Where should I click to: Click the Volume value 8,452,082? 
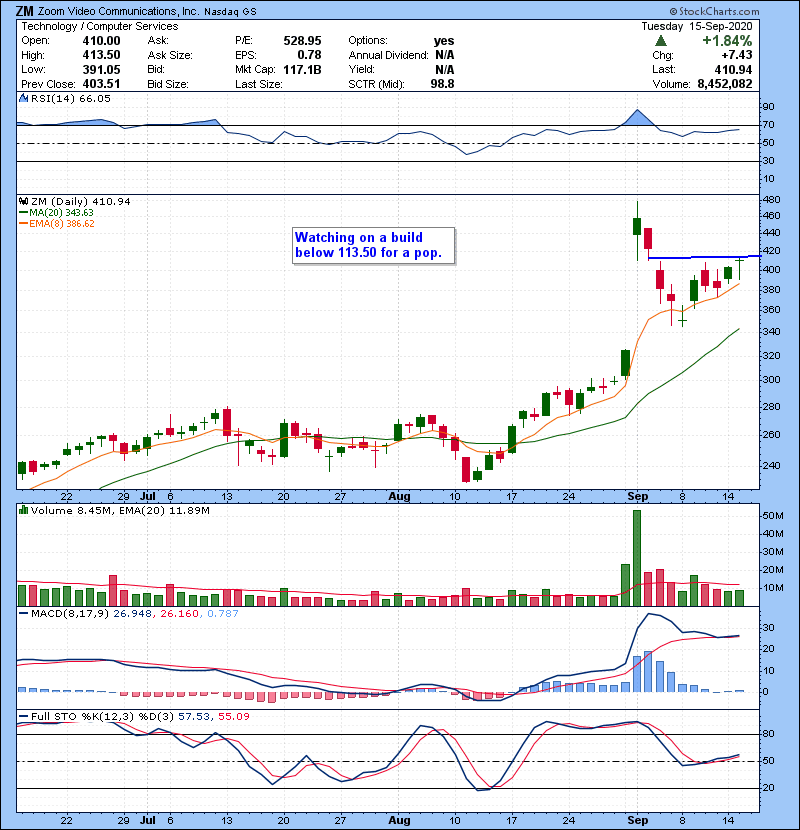point(725,84)
